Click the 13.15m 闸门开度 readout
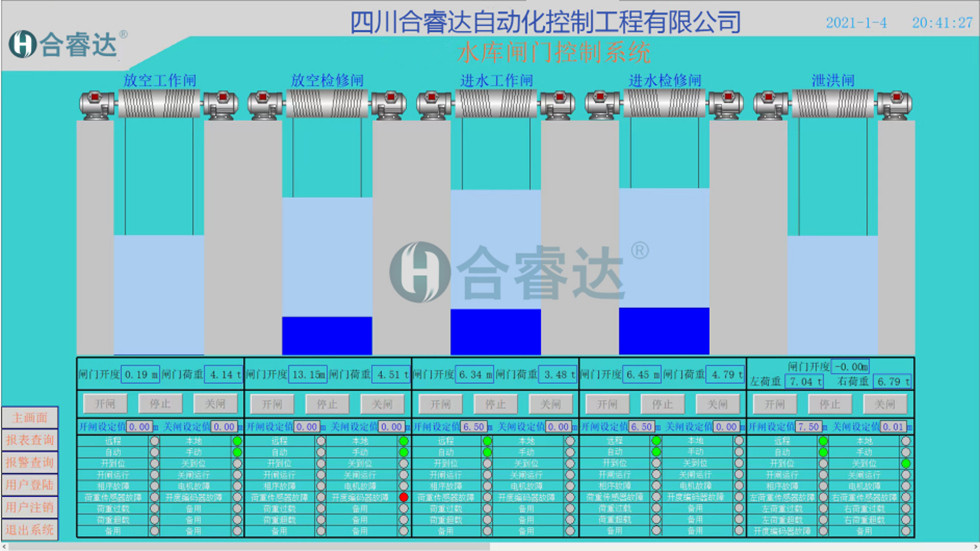 pyautogui.click(x=308, y=375)
